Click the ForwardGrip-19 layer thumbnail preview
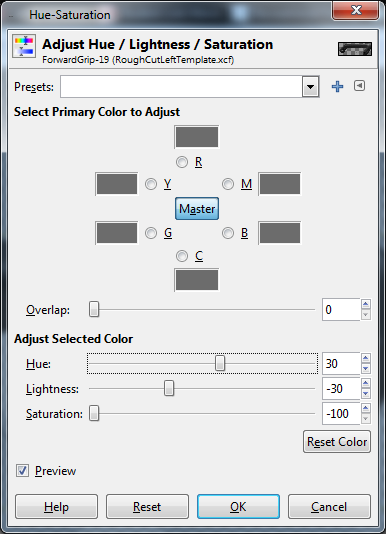386x534 pixels. click(355, 49)
